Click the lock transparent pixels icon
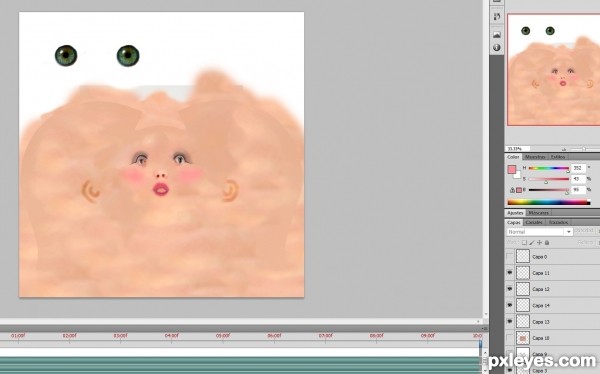The width and height of the screenshot is (600, 374). (x=525, y=243)
